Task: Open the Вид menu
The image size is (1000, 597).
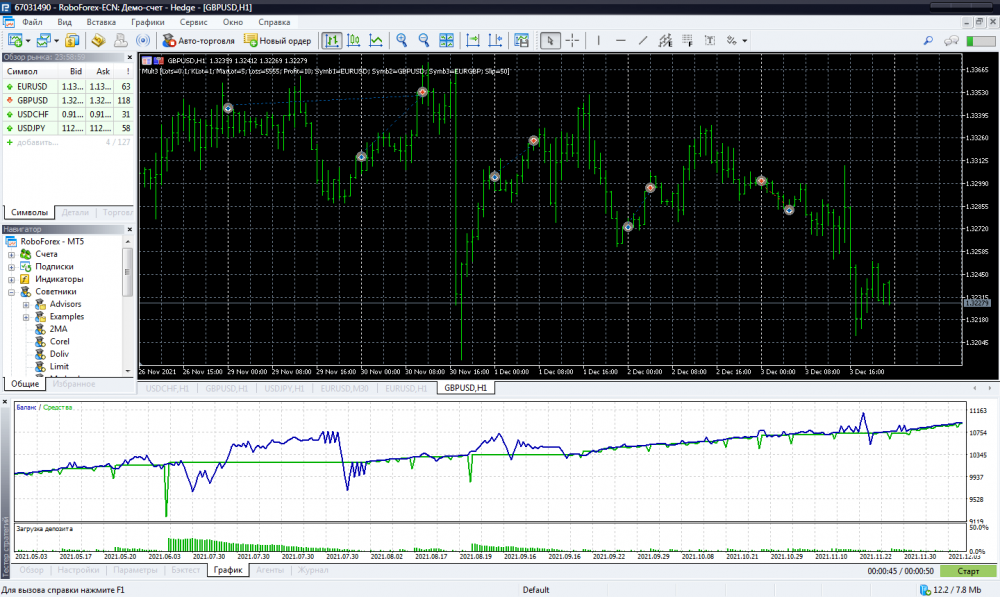Action: [x=64, y=22]
